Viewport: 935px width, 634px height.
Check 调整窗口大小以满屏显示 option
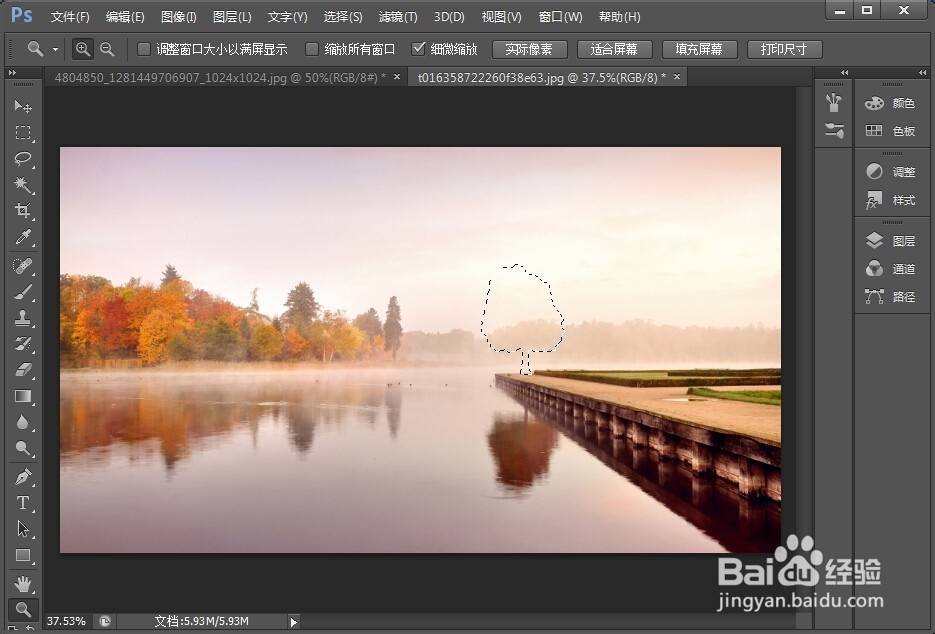click(x=143, y=48)
